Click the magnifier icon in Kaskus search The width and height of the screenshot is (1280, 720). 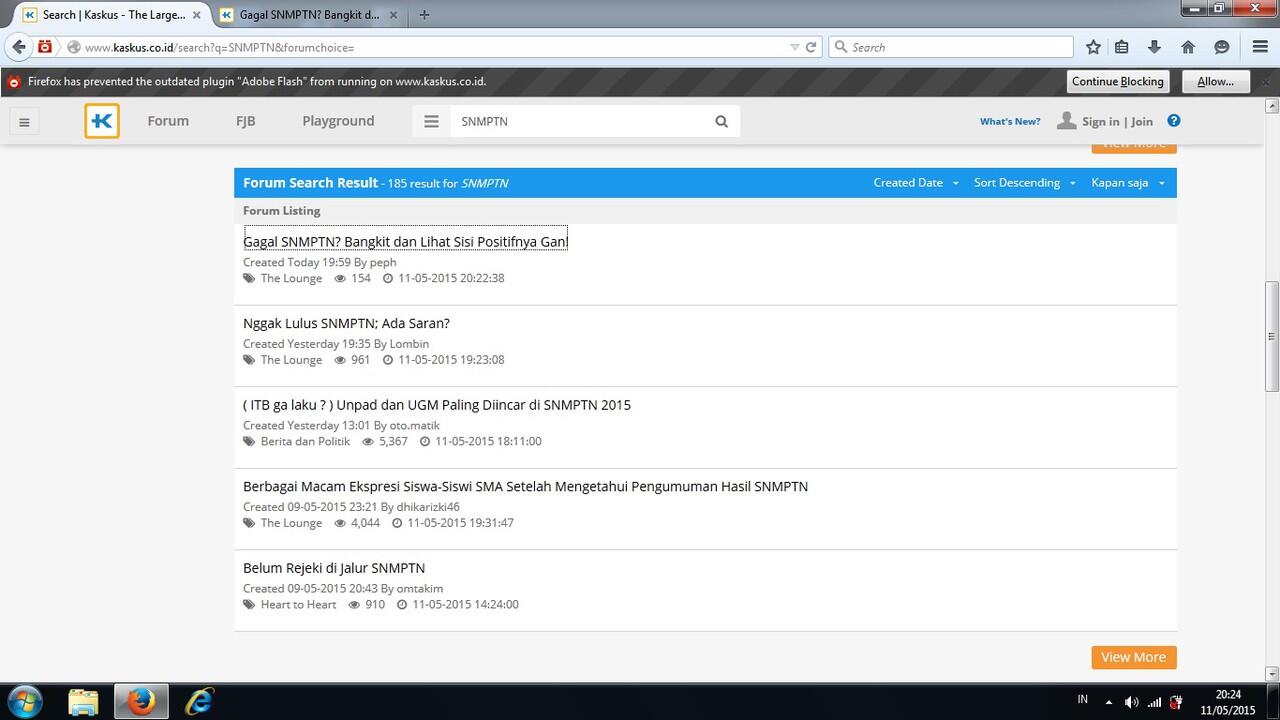tap(721, 121)
